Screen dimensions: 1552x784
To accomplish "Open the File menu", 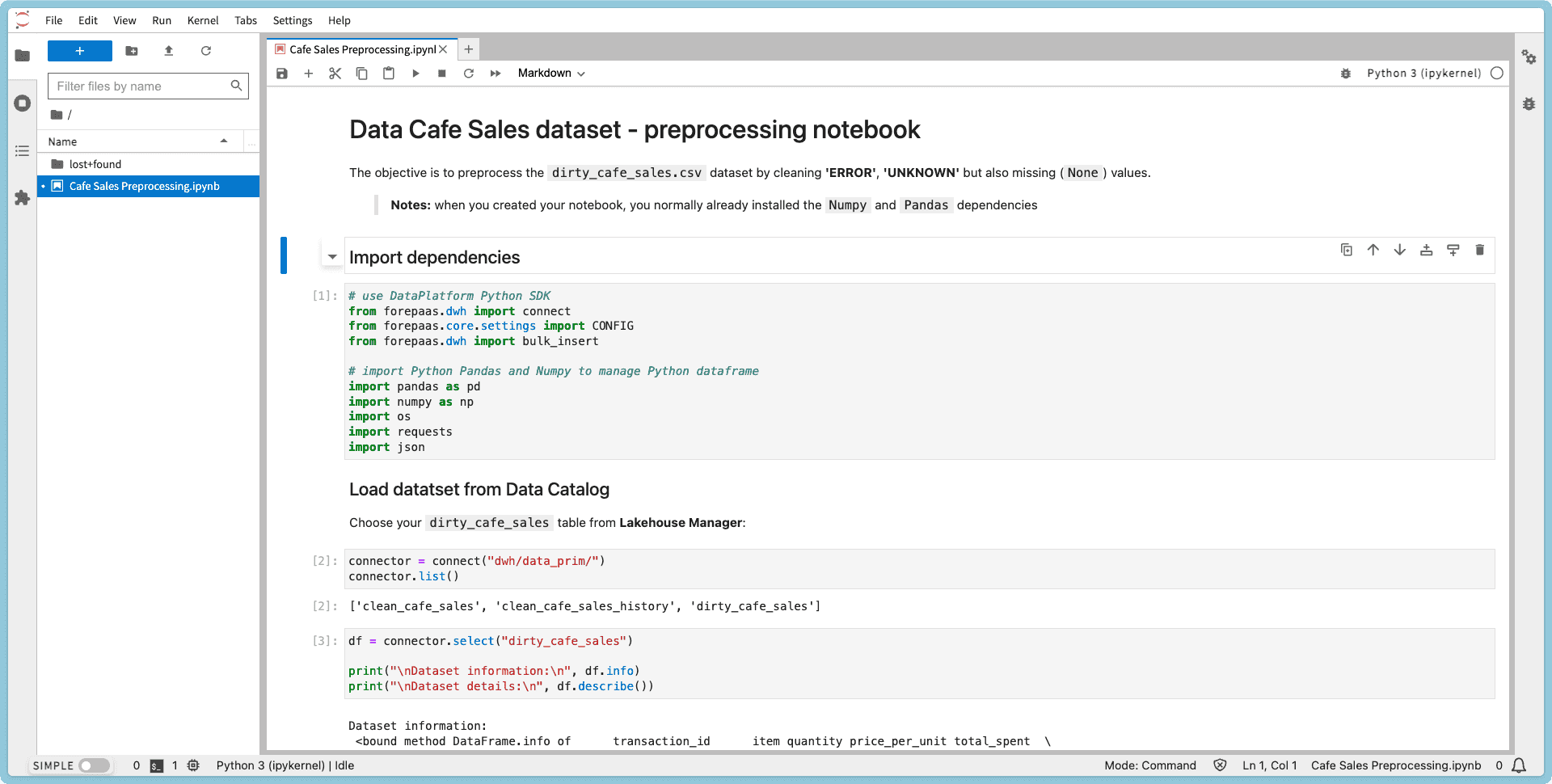I will (54, 20).
